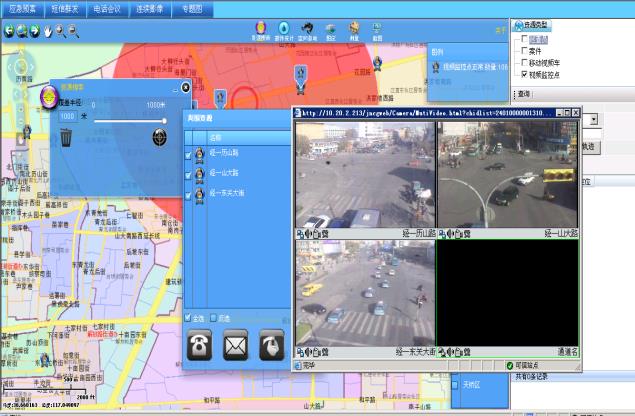Uncheck the 视频监控点 checkbox
Image resolution: width=635 pixels, height=416 pixels.
pyautogui.click(x=524, y=74)
